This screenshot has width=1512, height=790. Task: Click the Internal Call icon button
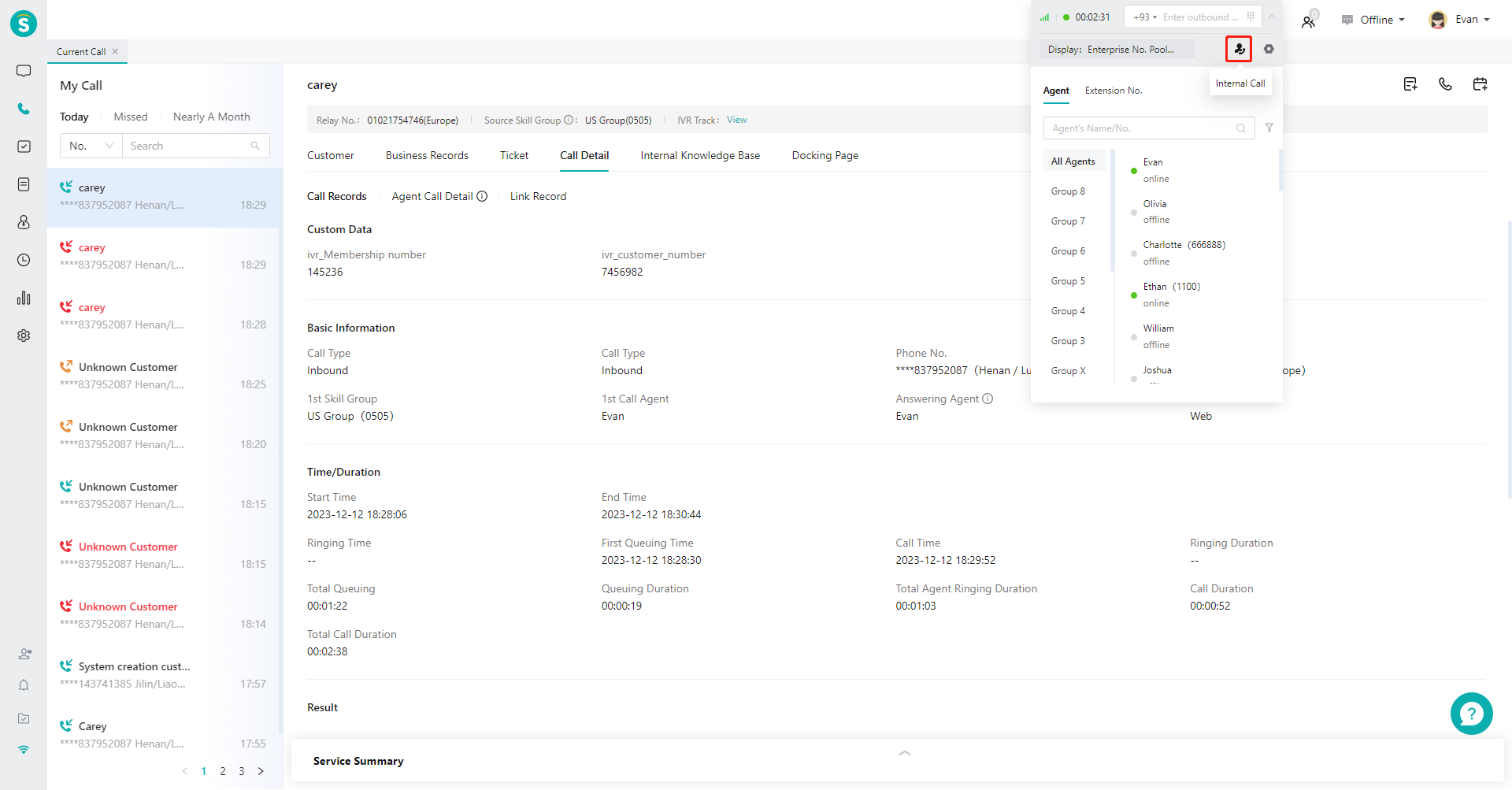point(1239,49)
